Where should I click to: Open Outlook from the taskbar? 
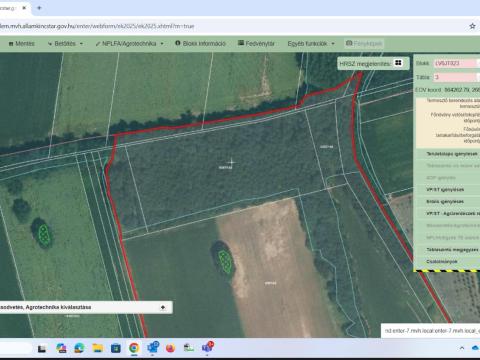click(153, 347)
